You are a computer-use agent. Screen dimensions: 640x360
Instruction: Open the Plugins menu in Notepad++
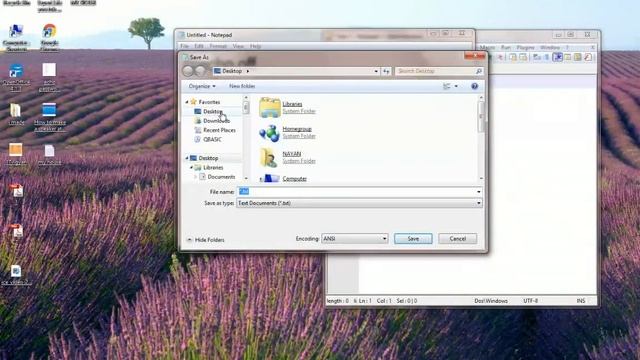pos(525,48)
